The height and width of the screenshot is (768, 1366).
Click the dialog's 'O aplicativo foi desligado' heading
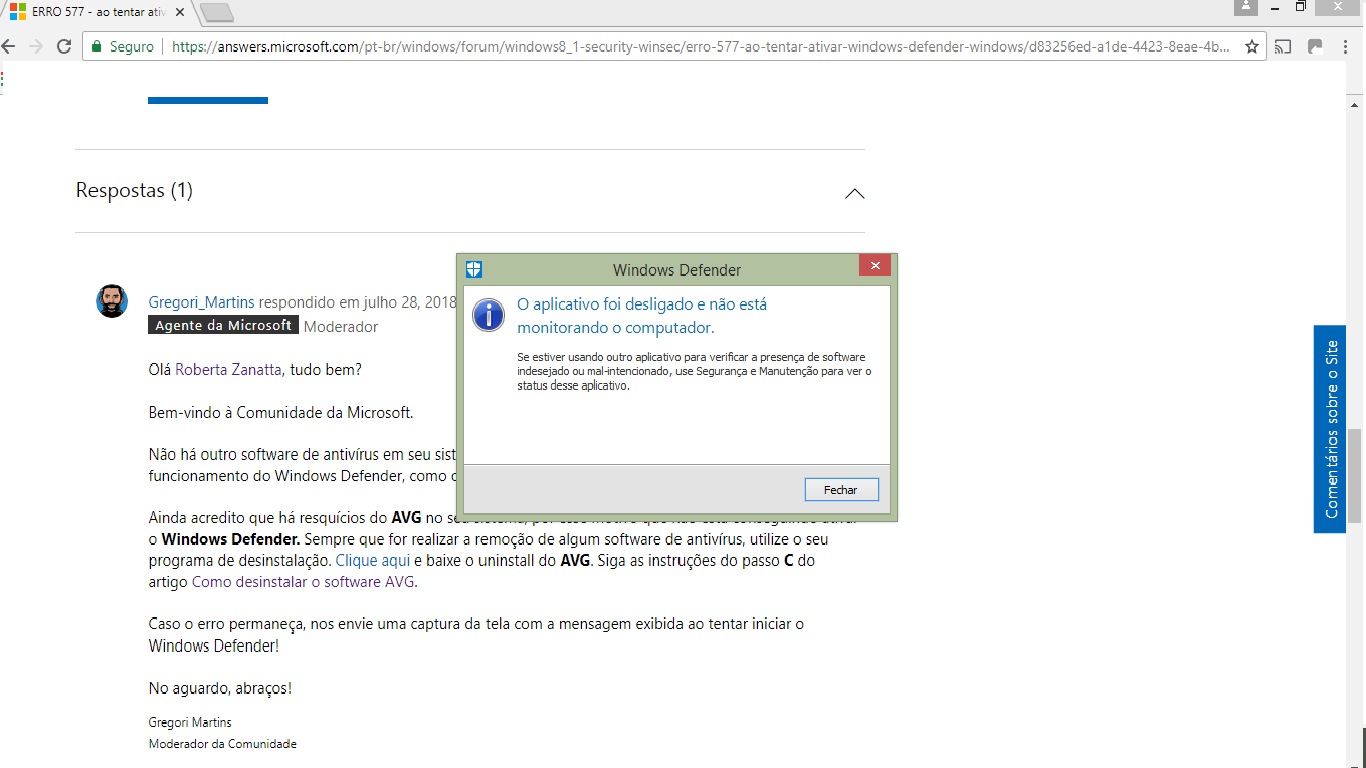tap(642, 316)
